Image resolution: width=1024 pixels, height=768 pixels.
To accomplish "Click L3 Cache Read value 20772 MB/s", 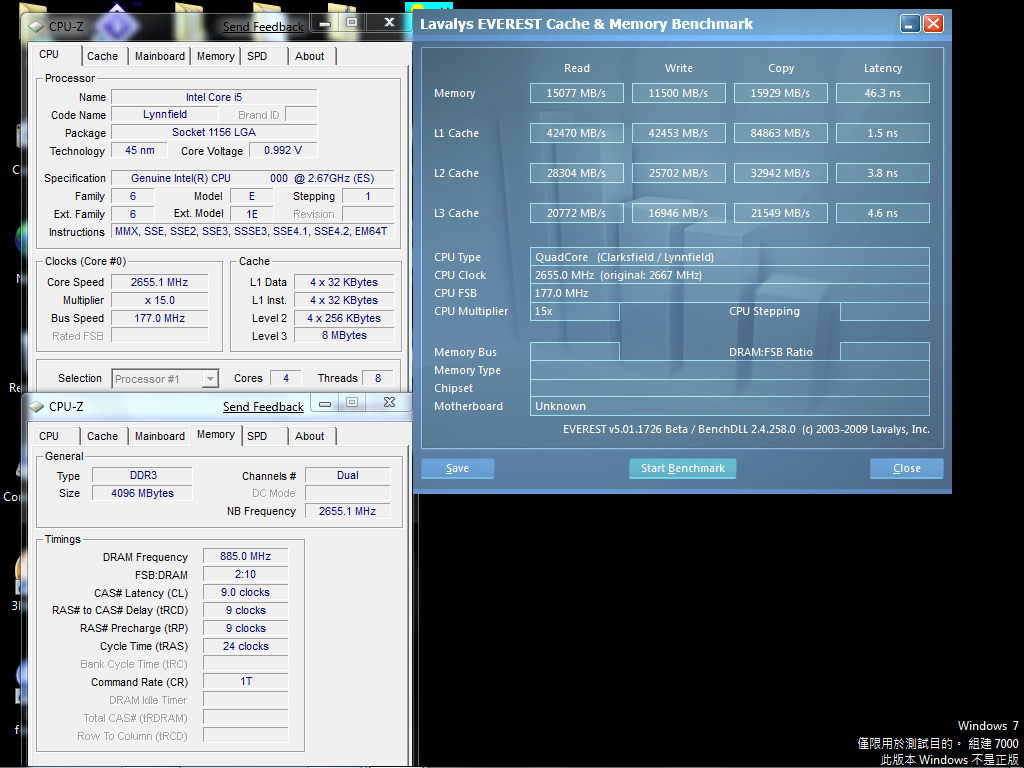I will (x=577, y=213).
